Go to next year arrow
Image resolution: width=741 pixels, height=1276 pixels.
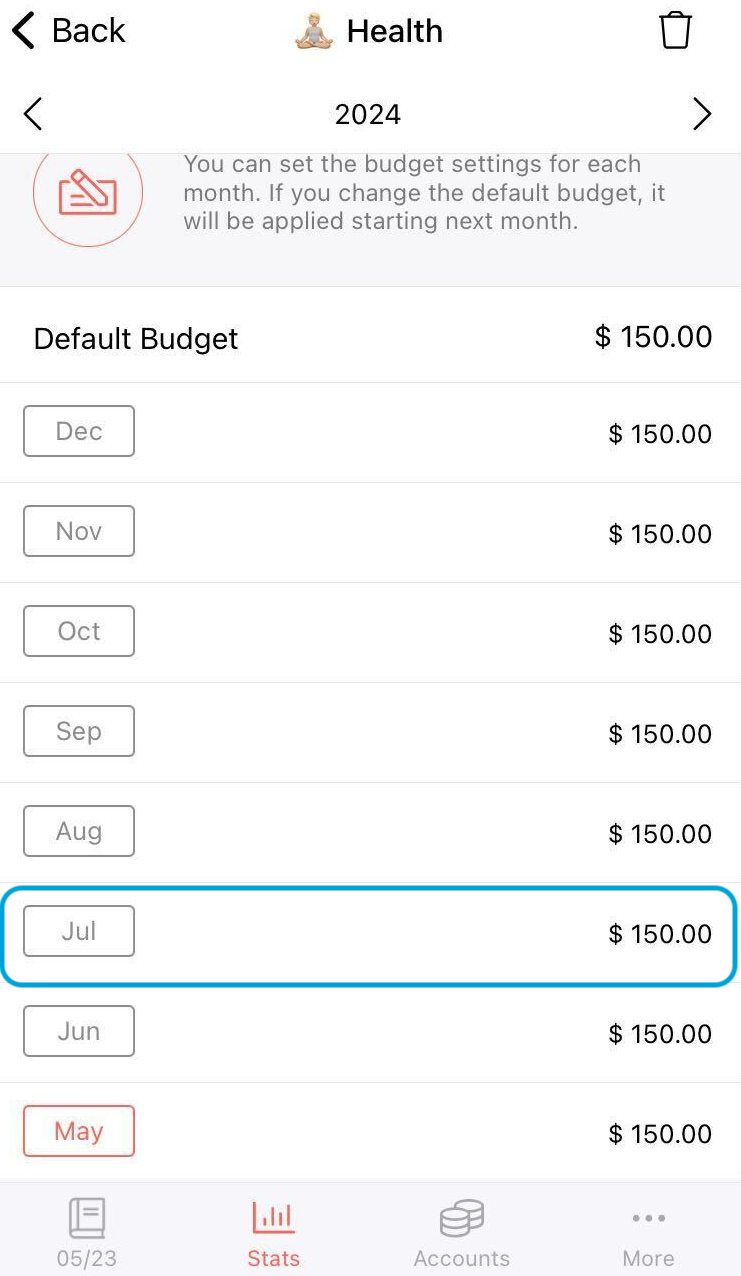(x=702, y=115)
